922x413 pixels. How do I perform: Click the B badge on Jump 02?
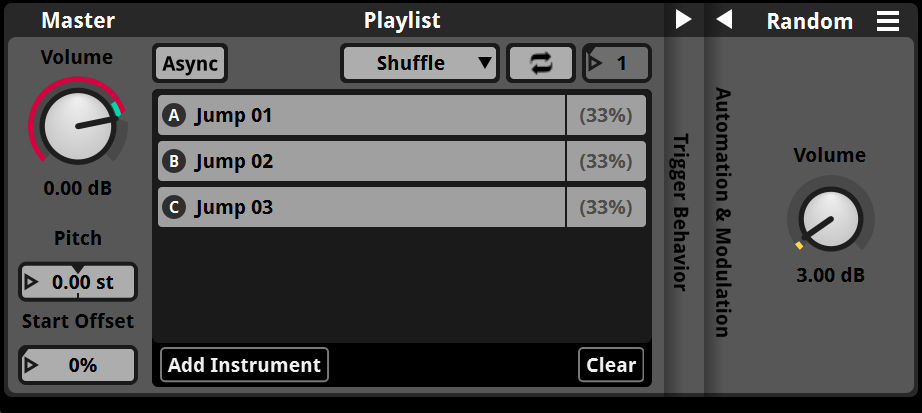click(174, 161)
